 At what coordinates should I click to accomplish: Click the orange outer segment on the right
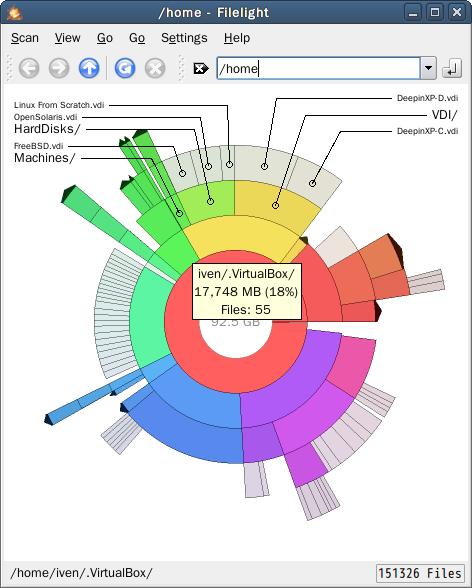382,257
